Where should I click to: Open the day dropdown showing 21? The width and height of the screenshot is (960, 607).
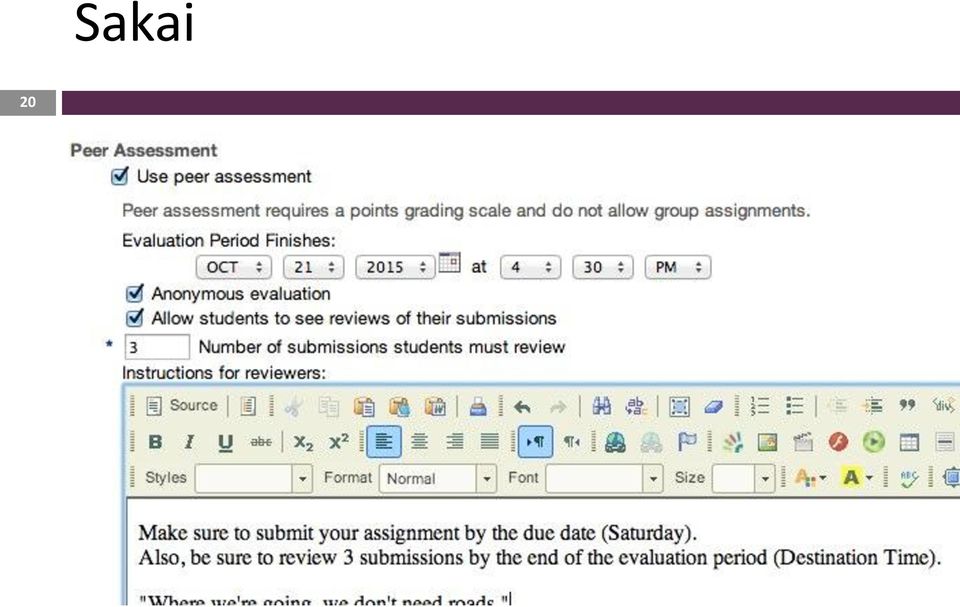(x=313, y=267)
